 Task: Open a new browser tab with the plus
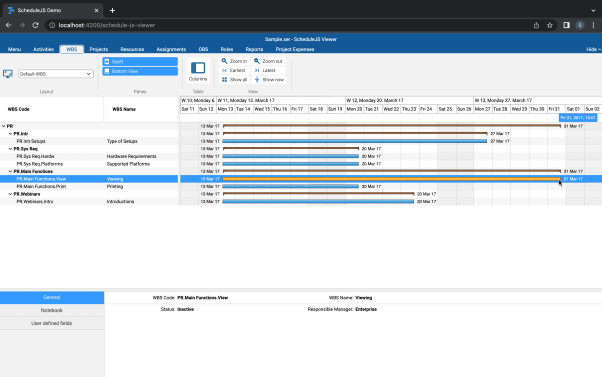[112, 10]
